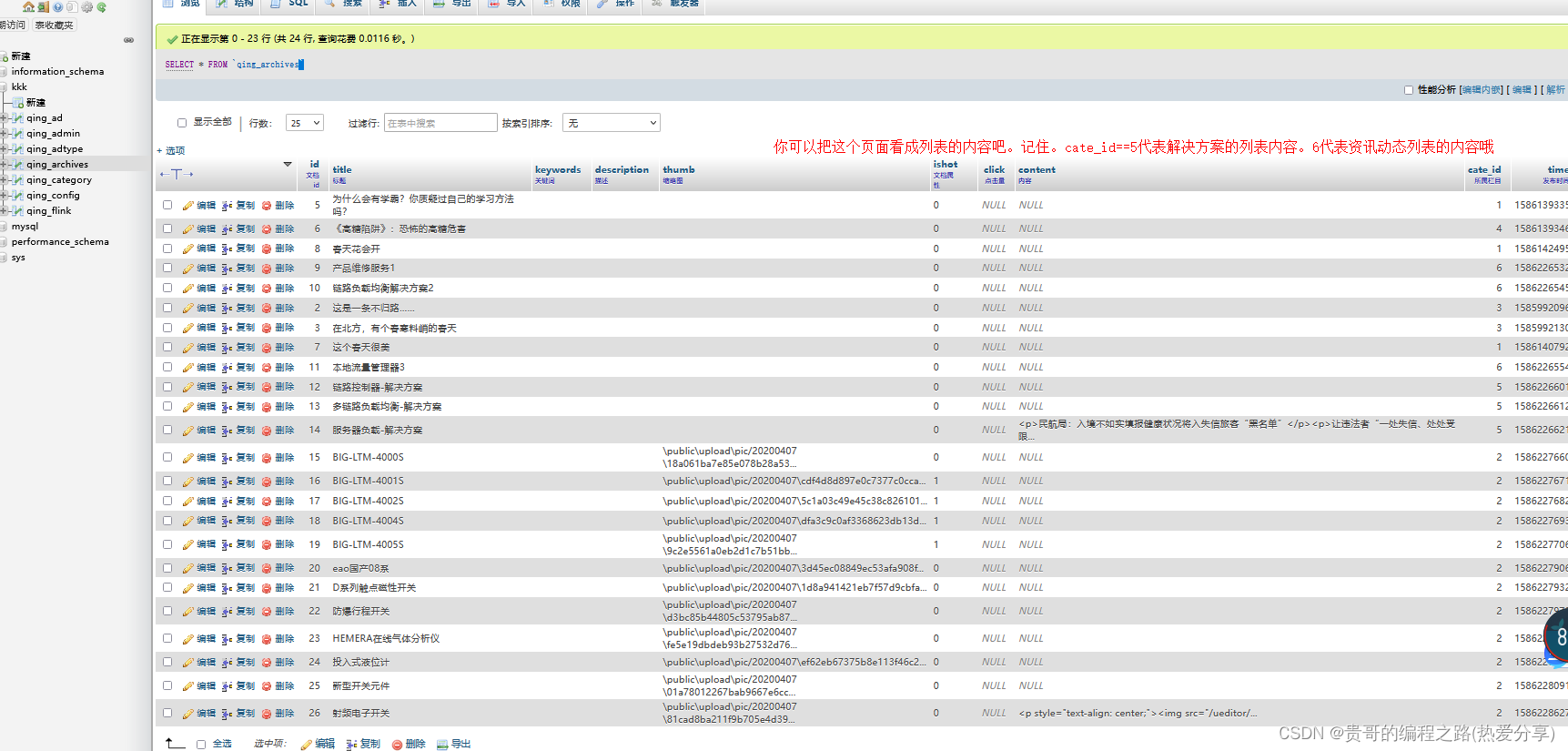Click edit pencil for BIG-LTM-4000S row

(x=187, y=458)
